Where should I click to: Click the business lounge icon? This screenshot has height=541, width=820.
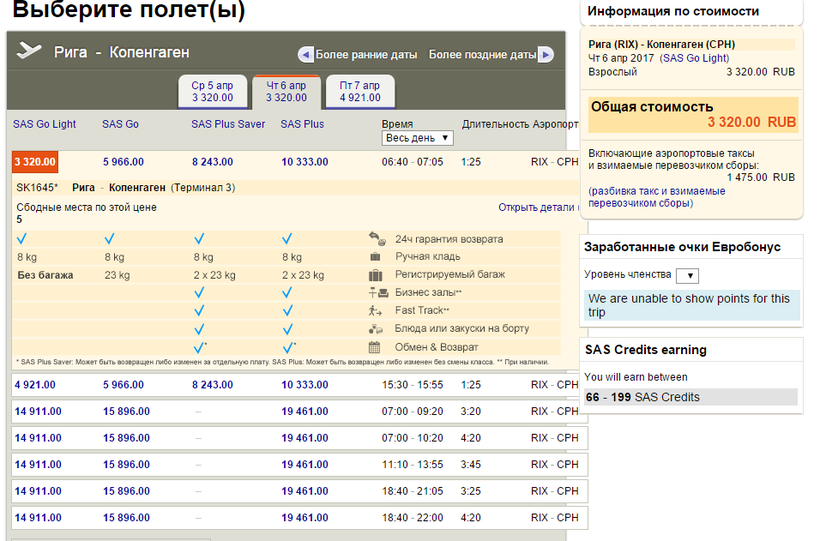coord(376,293)
